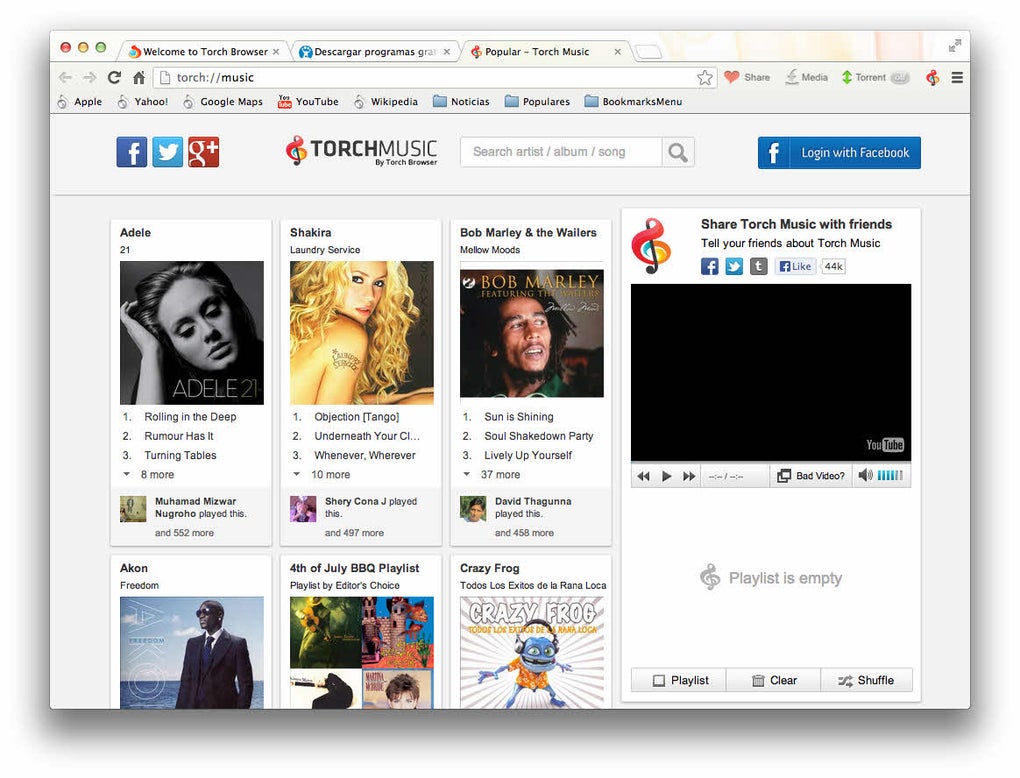
Task: Click Login with Facebook button
Action: 839,153
